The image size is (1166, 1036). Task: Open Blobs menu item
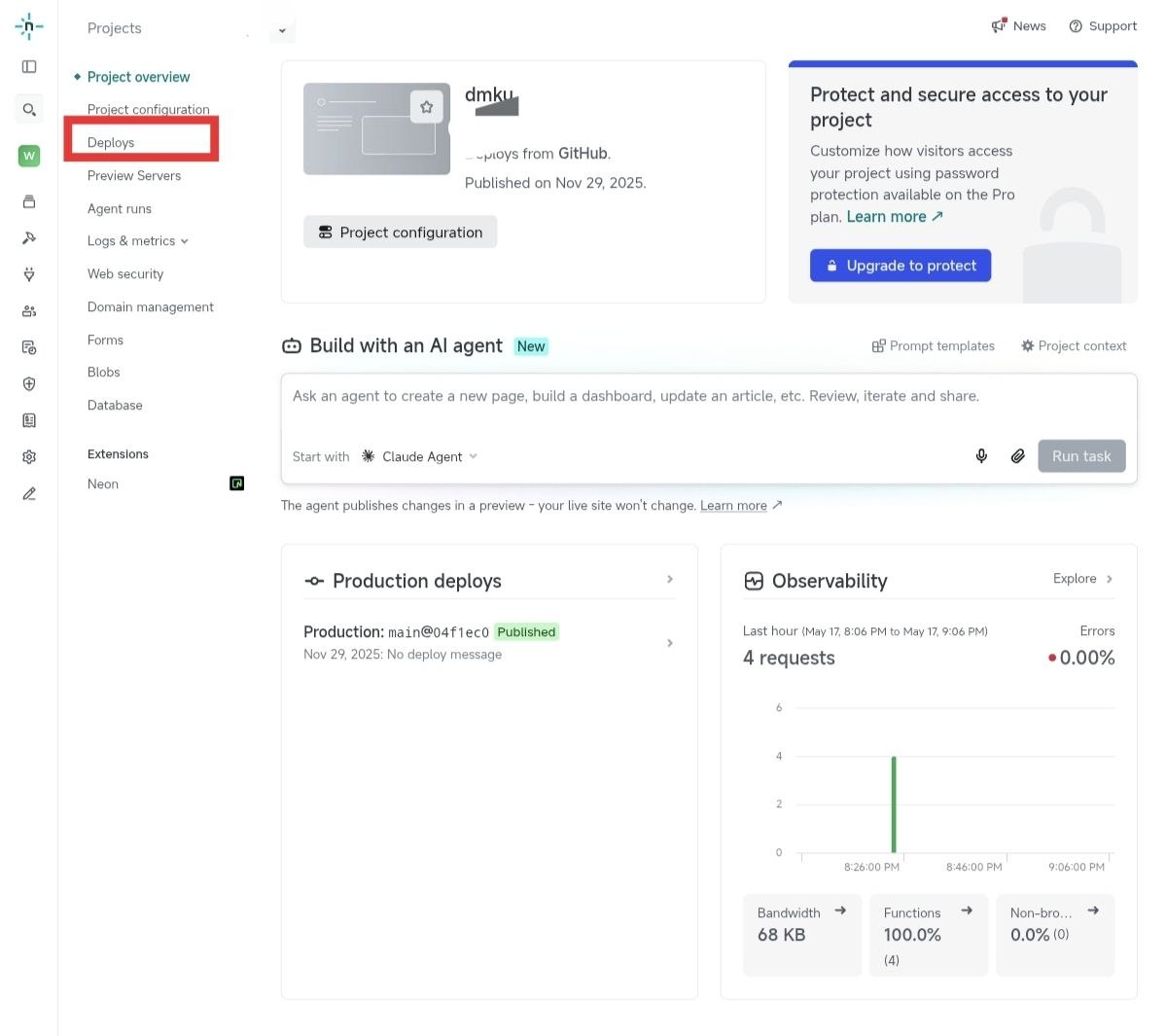click(x=103, y=372)
